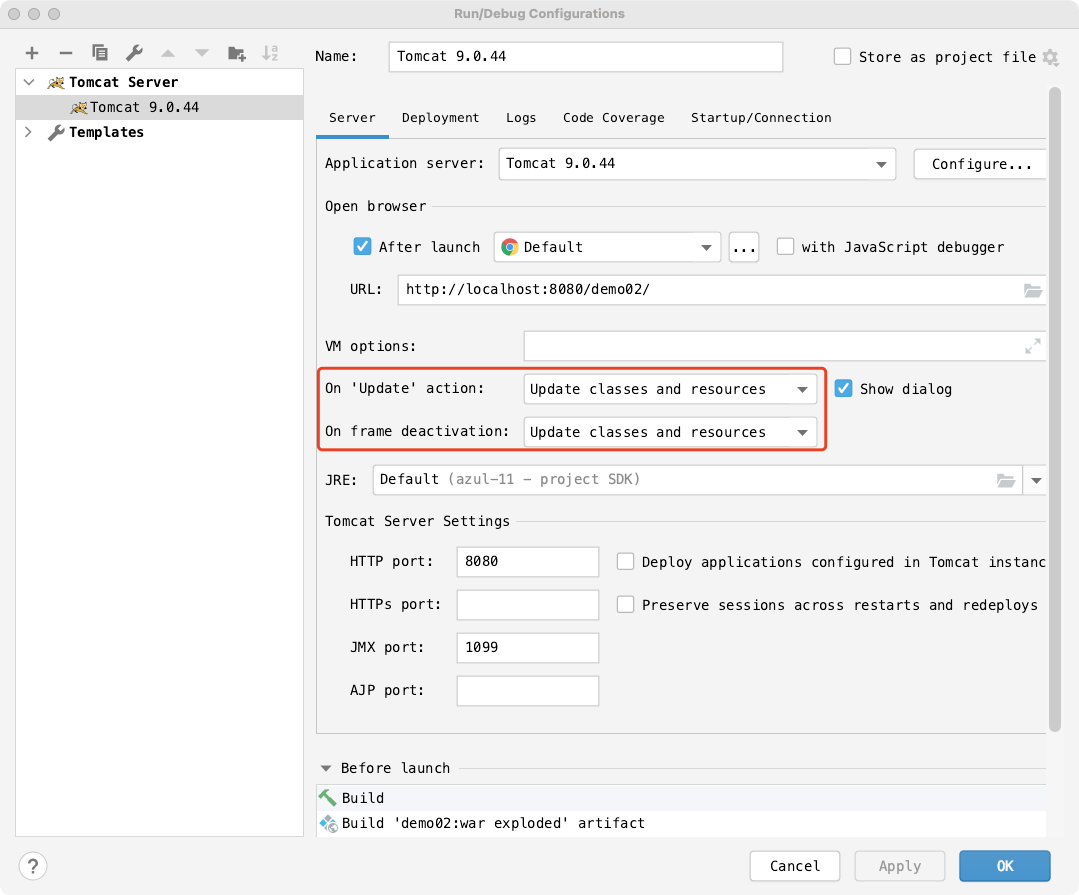The image size is (1079, 895).
Task: Switch to the Code Coverage tab
Action: coord(614,118)
